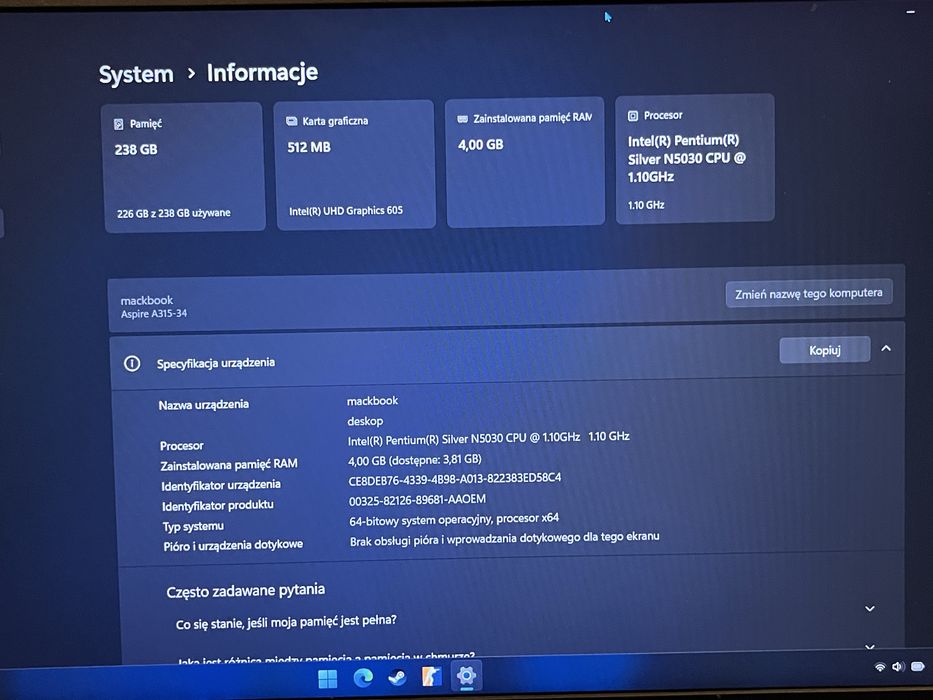This screenshot has height=700, width=933.
Task: Click the 'Zainstalowana pamięć RAM' spec label
Action: click(x=228, y=465)
